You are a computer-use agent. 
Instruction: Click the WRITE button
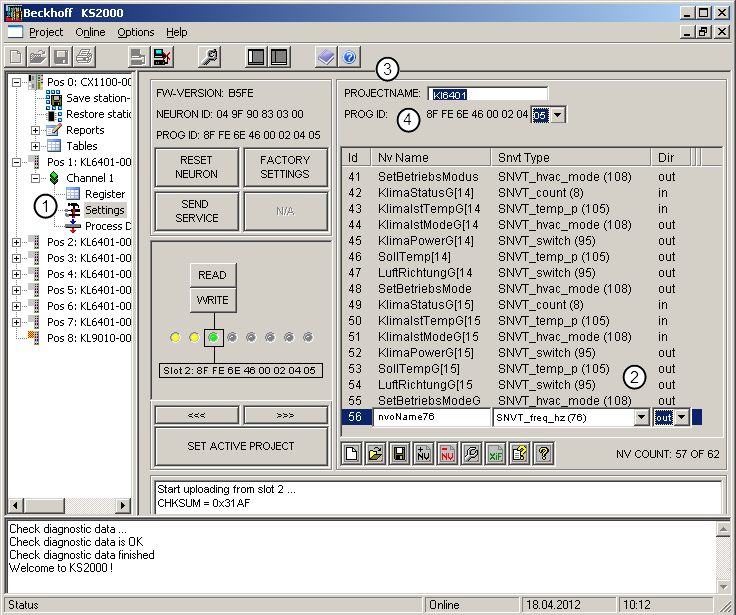(213, 300)
